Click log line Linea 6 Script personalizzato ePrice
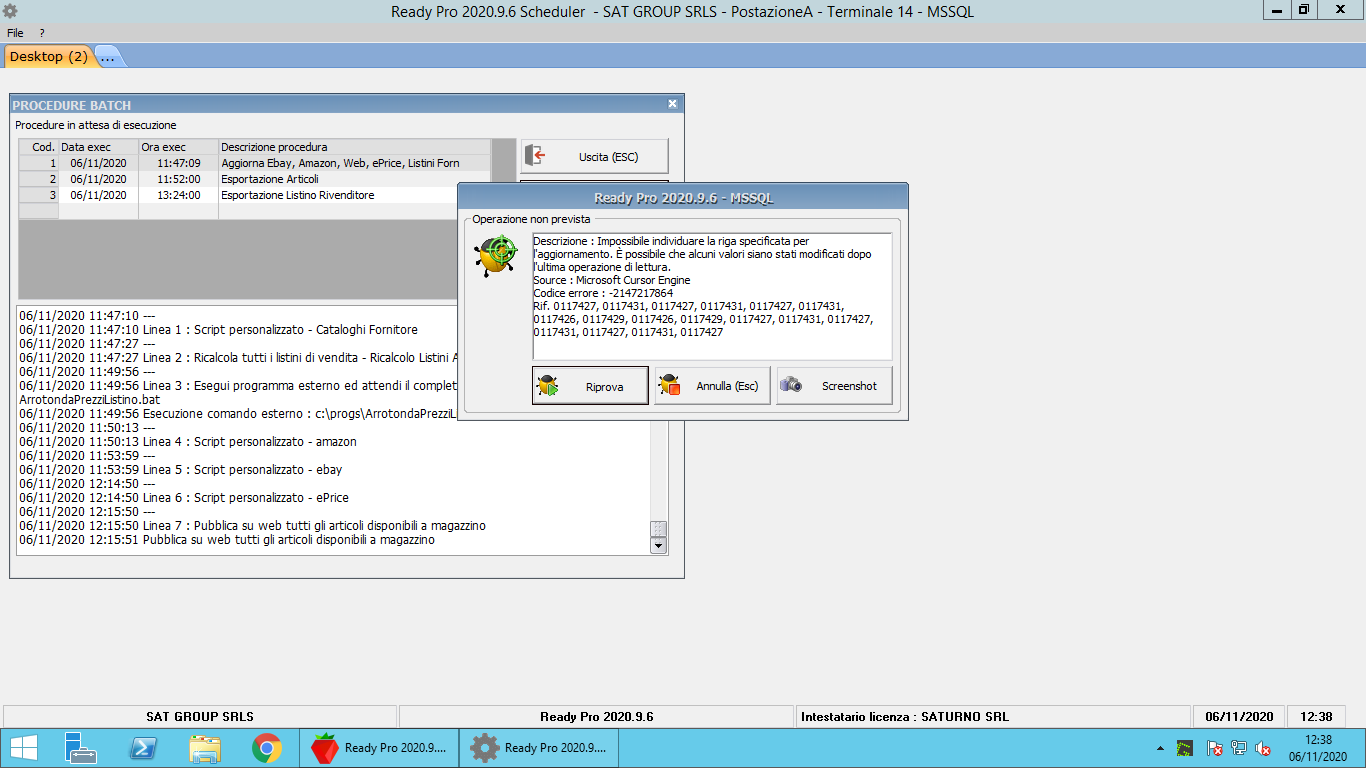1366x768 pixels. pyautogui.click(x=184, y=498)
